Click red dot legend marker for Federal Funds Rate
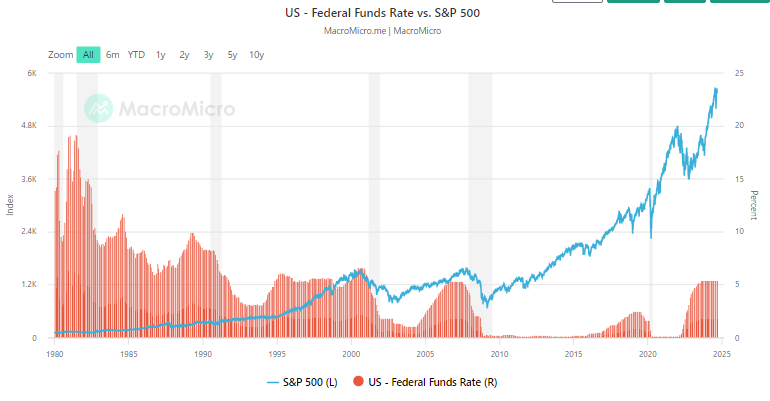 pos(358,383)
